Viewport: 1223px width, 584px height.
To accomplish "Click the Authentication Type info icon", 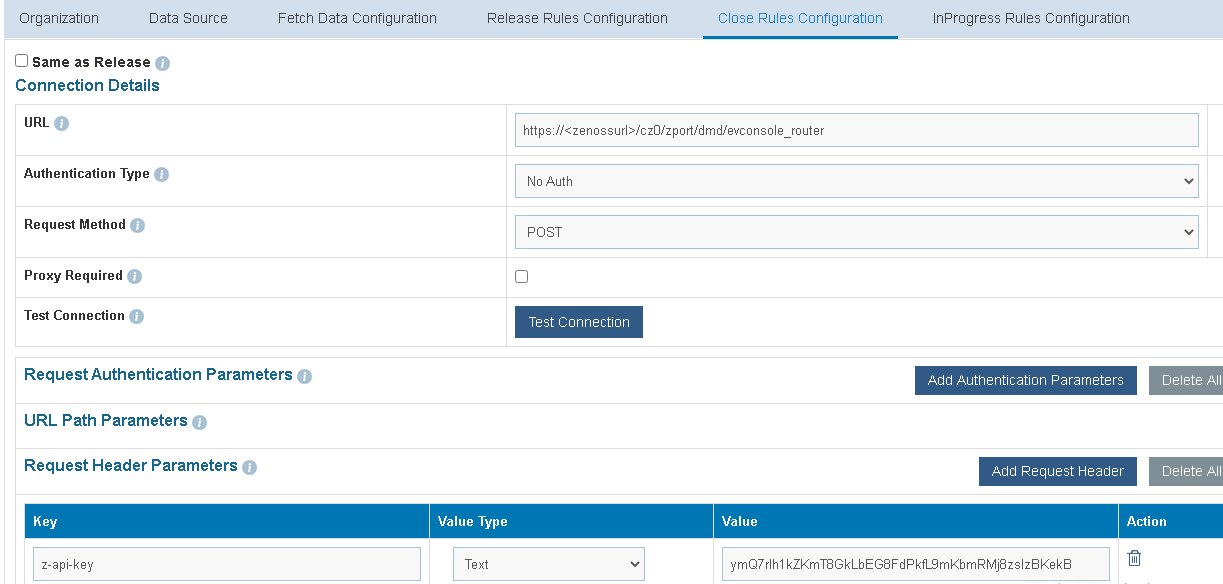I will (162, 175).
